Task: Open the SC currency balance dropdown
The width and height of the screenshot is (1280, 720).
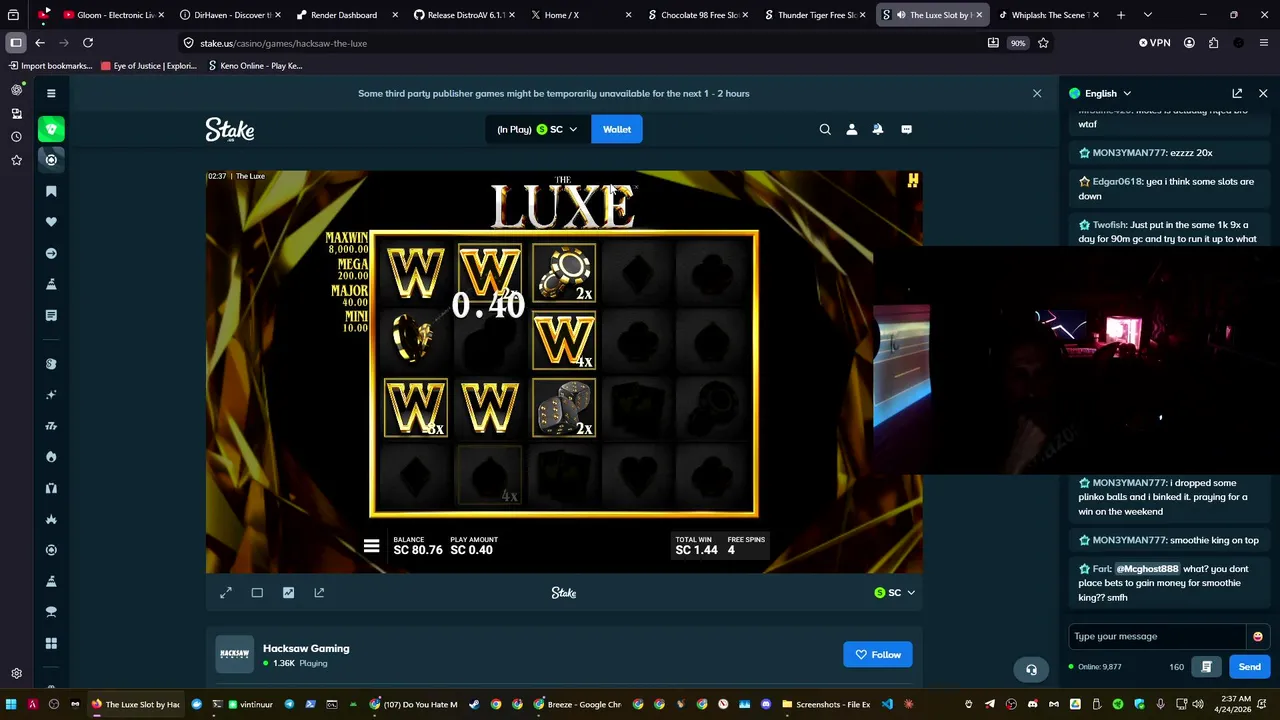Action: (x=537, y=129)
